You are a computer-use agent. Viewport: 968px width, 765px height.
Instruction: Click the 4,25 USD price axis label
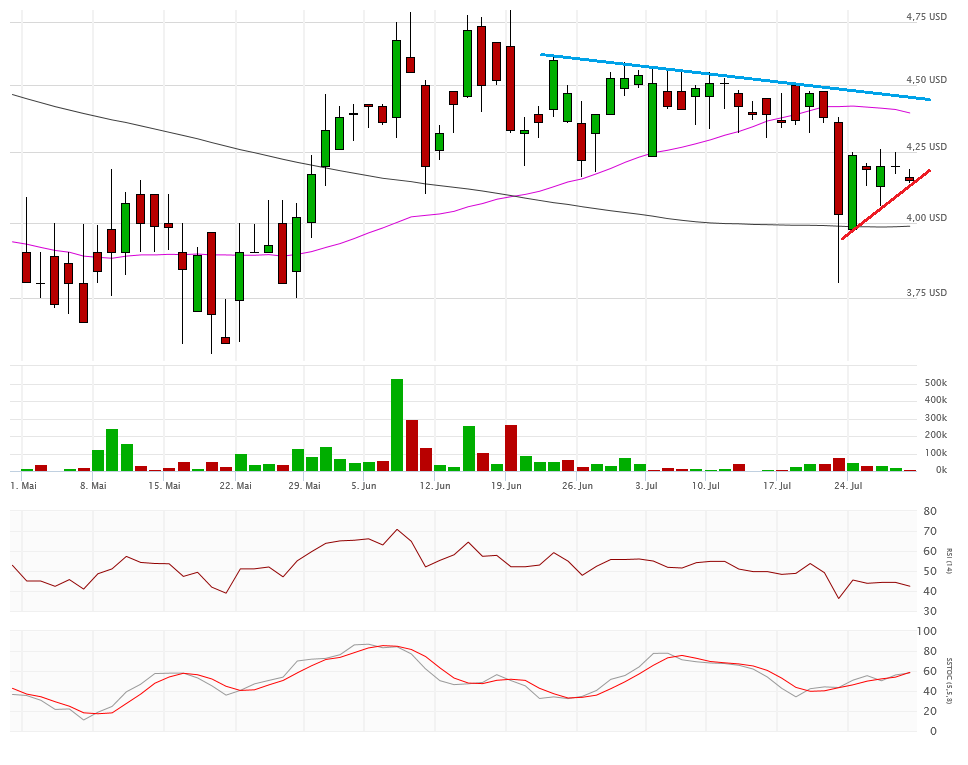(926, 147)
